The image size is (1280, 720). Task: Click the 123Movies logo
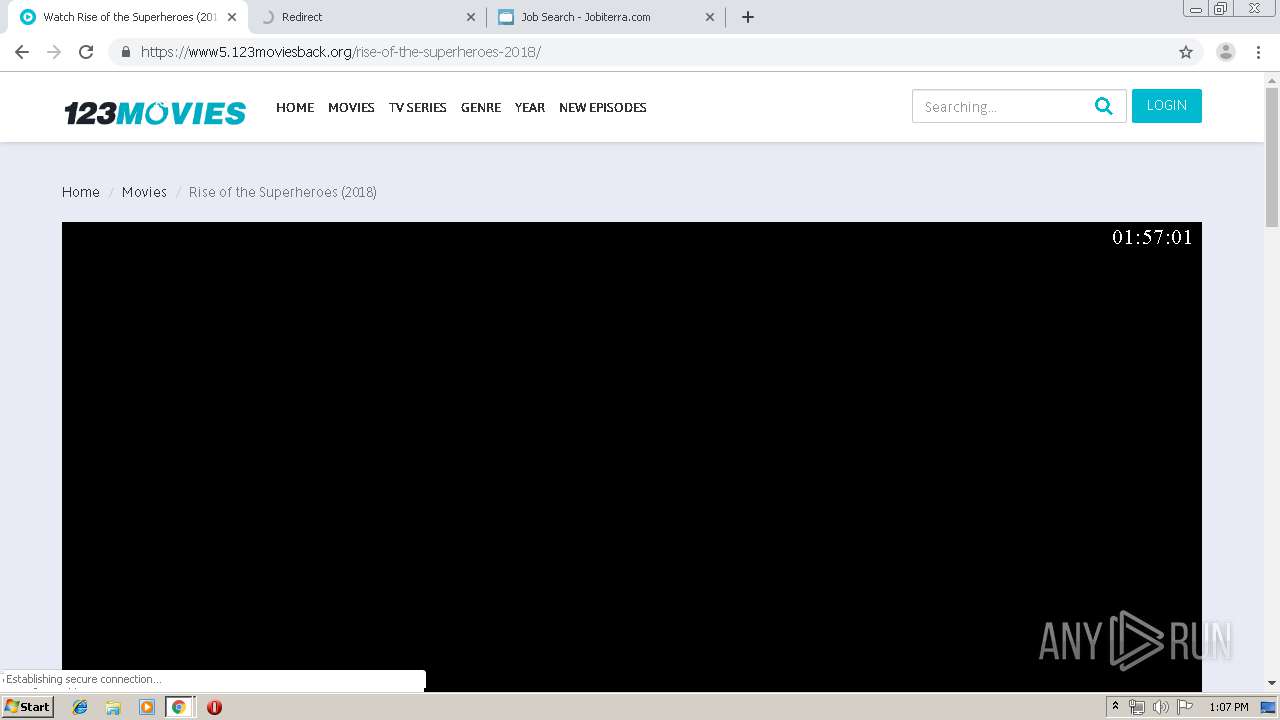pyautogui.click(x=155, y=113)
